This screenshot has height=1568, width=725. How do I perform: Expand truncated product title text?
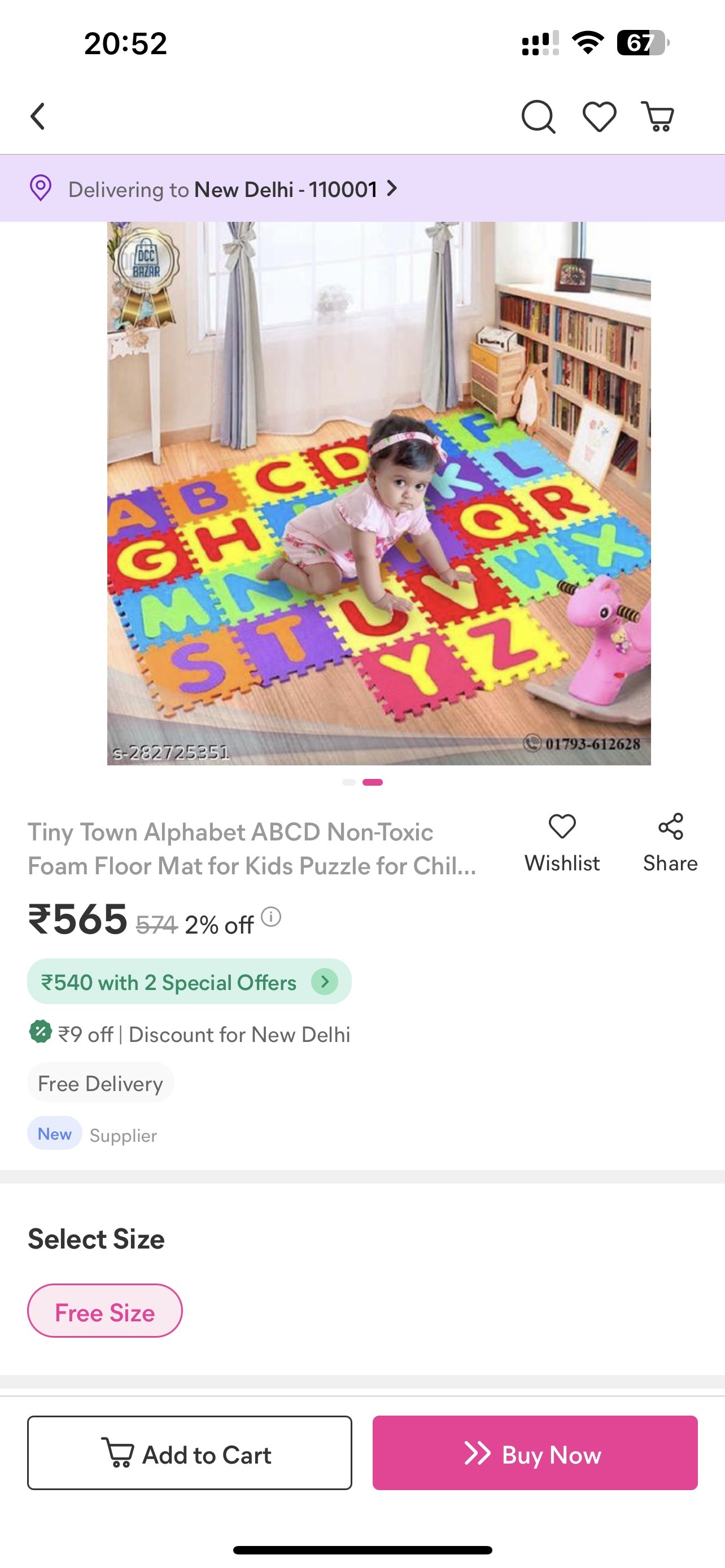[x=252, y=848]
